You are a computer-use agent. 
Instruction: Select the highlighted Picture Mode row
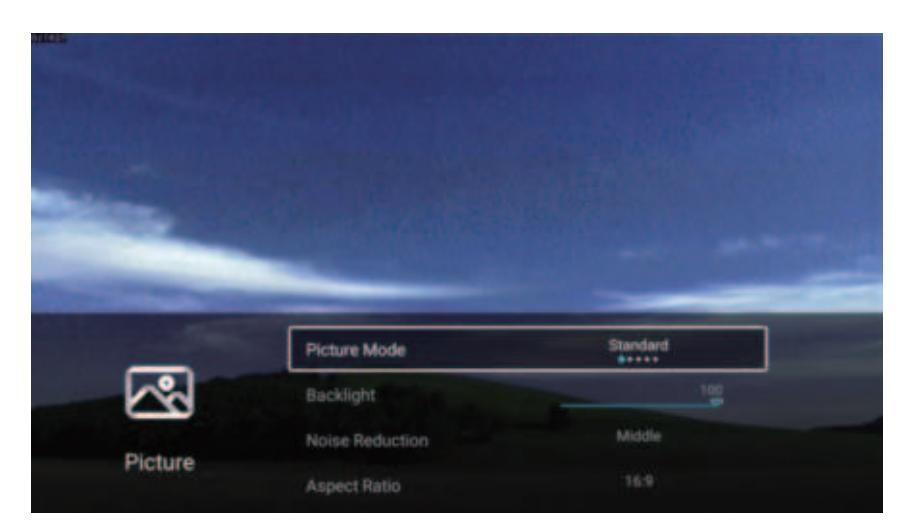[527, 349]
